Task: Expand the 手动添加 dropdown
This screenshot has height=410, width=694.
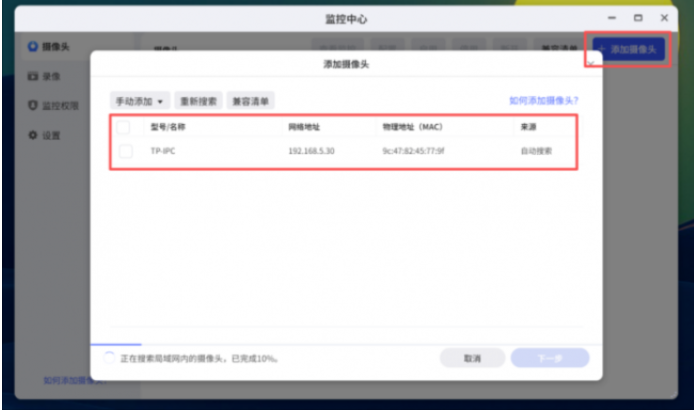Action: point(139,101)
